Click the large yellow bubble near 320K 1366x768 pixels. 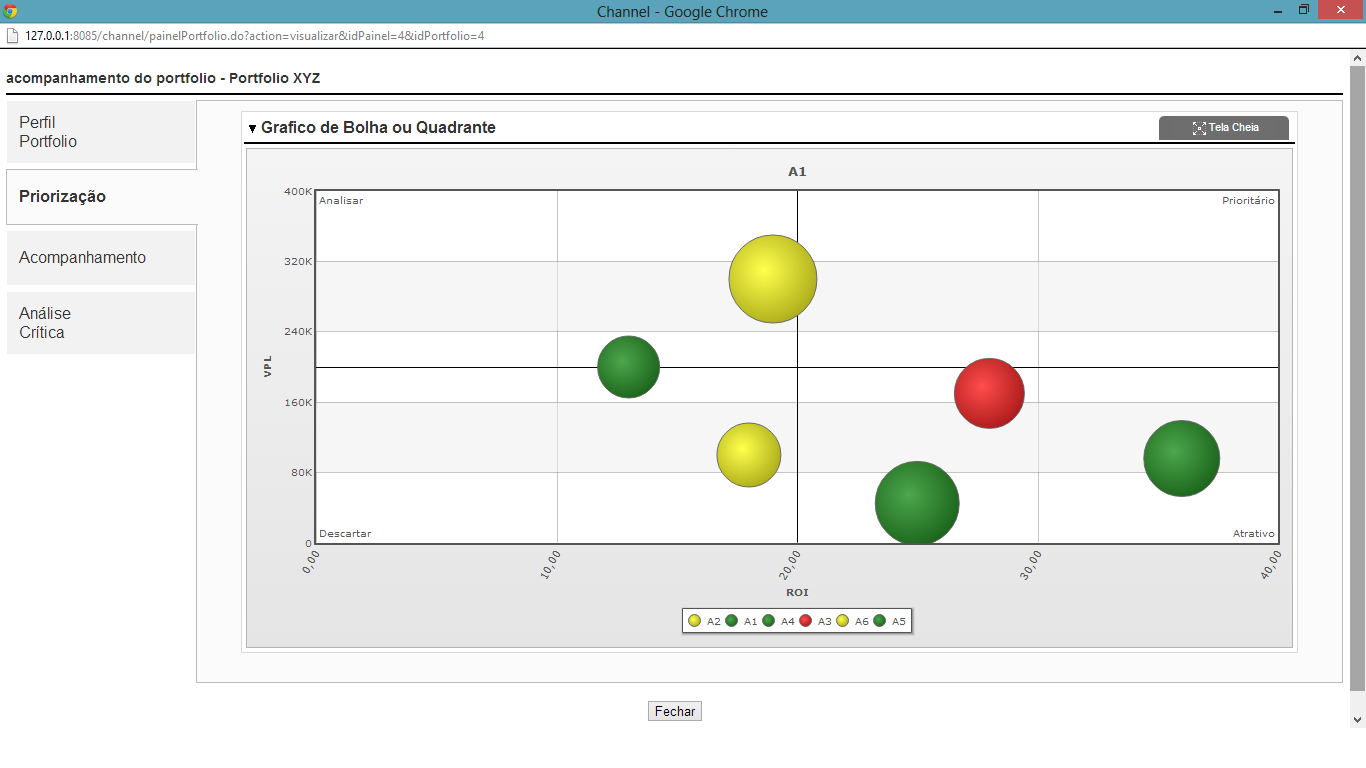(773, 279)
